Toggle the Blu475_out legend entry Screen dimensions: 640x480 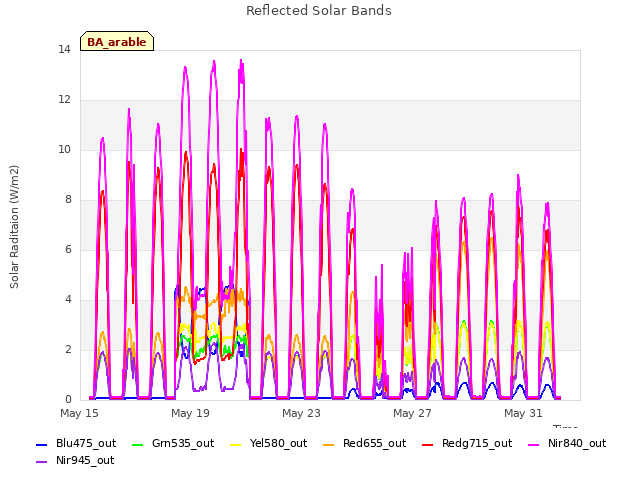pyautogui.click(x=76, y=444)
